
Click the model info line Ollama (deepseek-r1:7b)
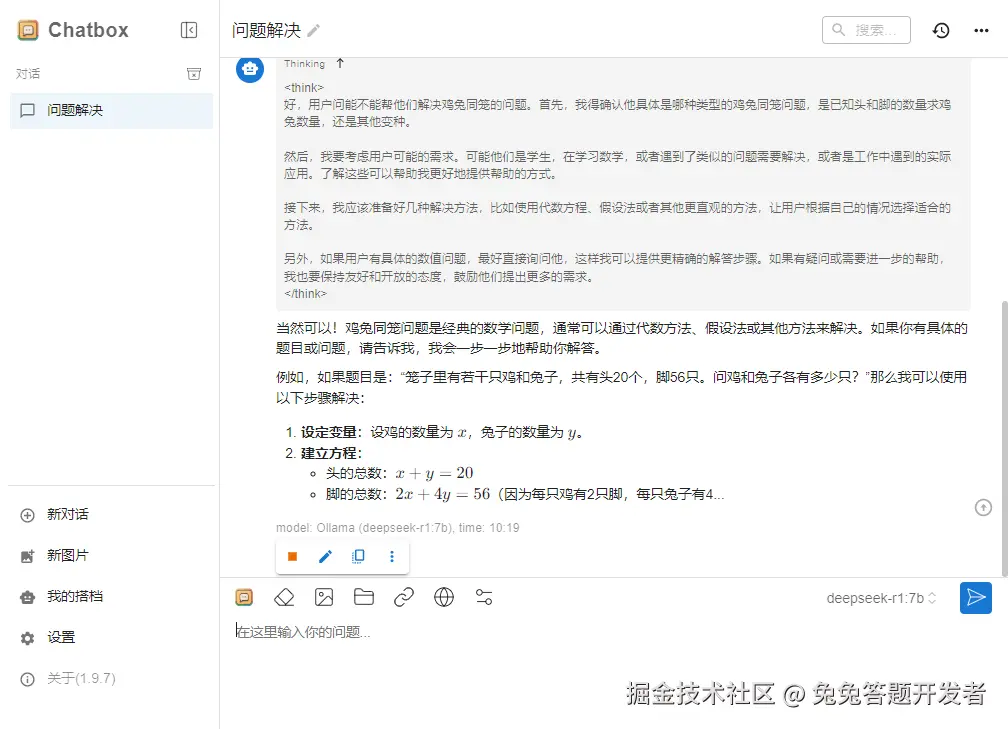[x=397, y=528]
